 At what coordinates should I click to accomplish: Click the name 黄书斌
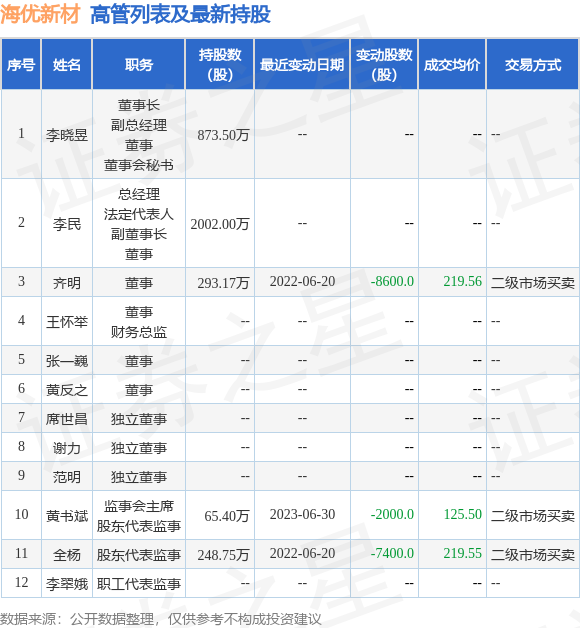pyautogui.click(x=67, y=516)
